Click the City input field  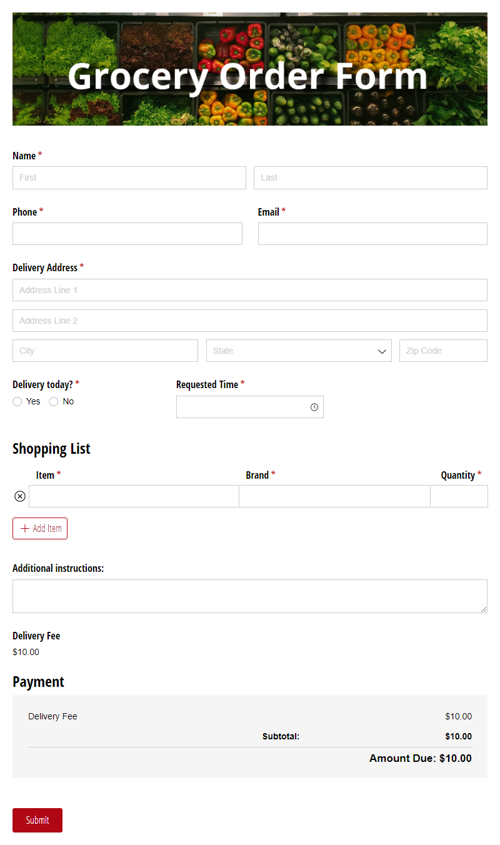click(105, 351)
